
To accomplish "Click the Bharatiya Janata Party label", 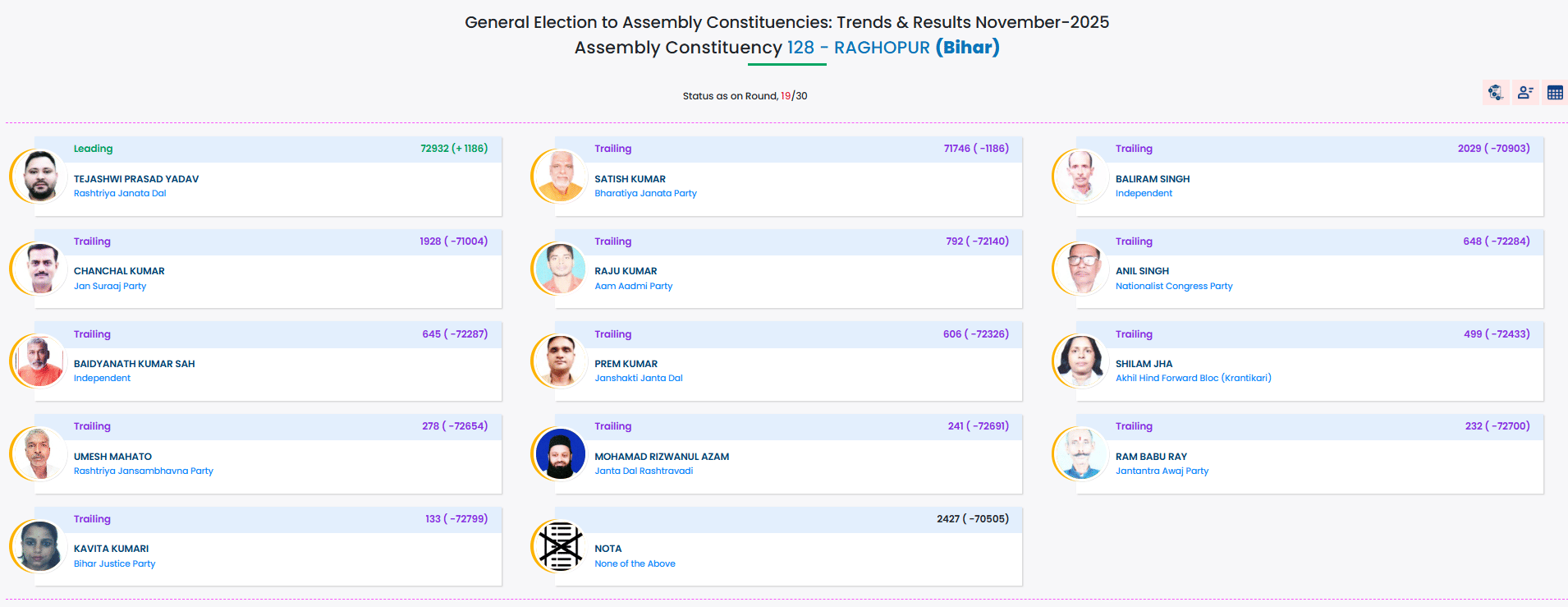I will click(x=645, y=194).
